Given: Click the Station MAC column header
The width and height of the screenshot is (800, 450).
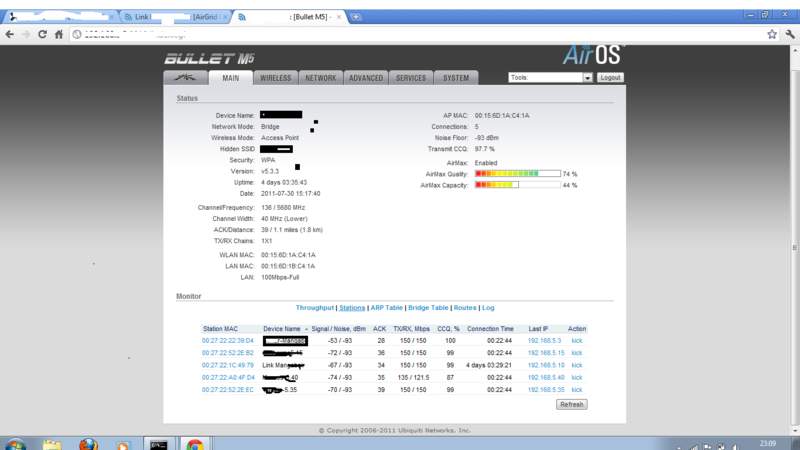Looking at the screenshot, I should coord(220,329).
